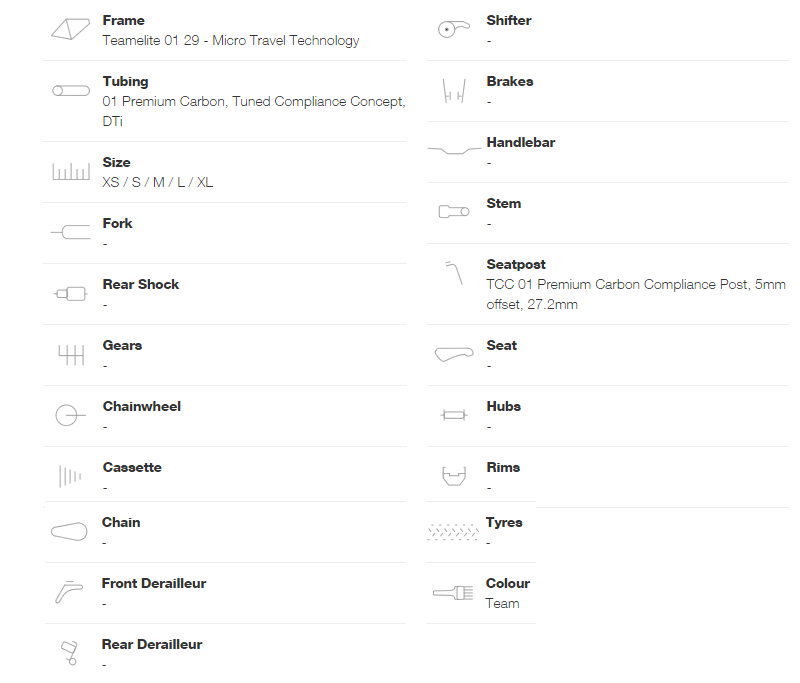Select the XS / S / M / L / XL size text
The height and width of the screenshot is (683, 800).
(158, 182)
